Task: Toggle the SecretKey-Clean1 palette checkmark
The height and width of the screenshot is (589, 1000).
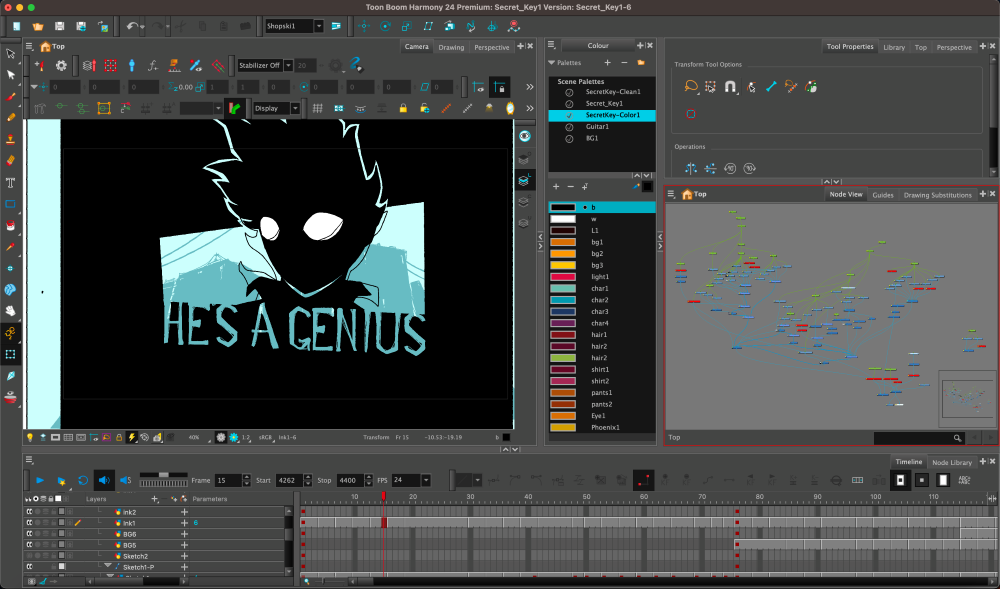Action: tap(569, 92)
